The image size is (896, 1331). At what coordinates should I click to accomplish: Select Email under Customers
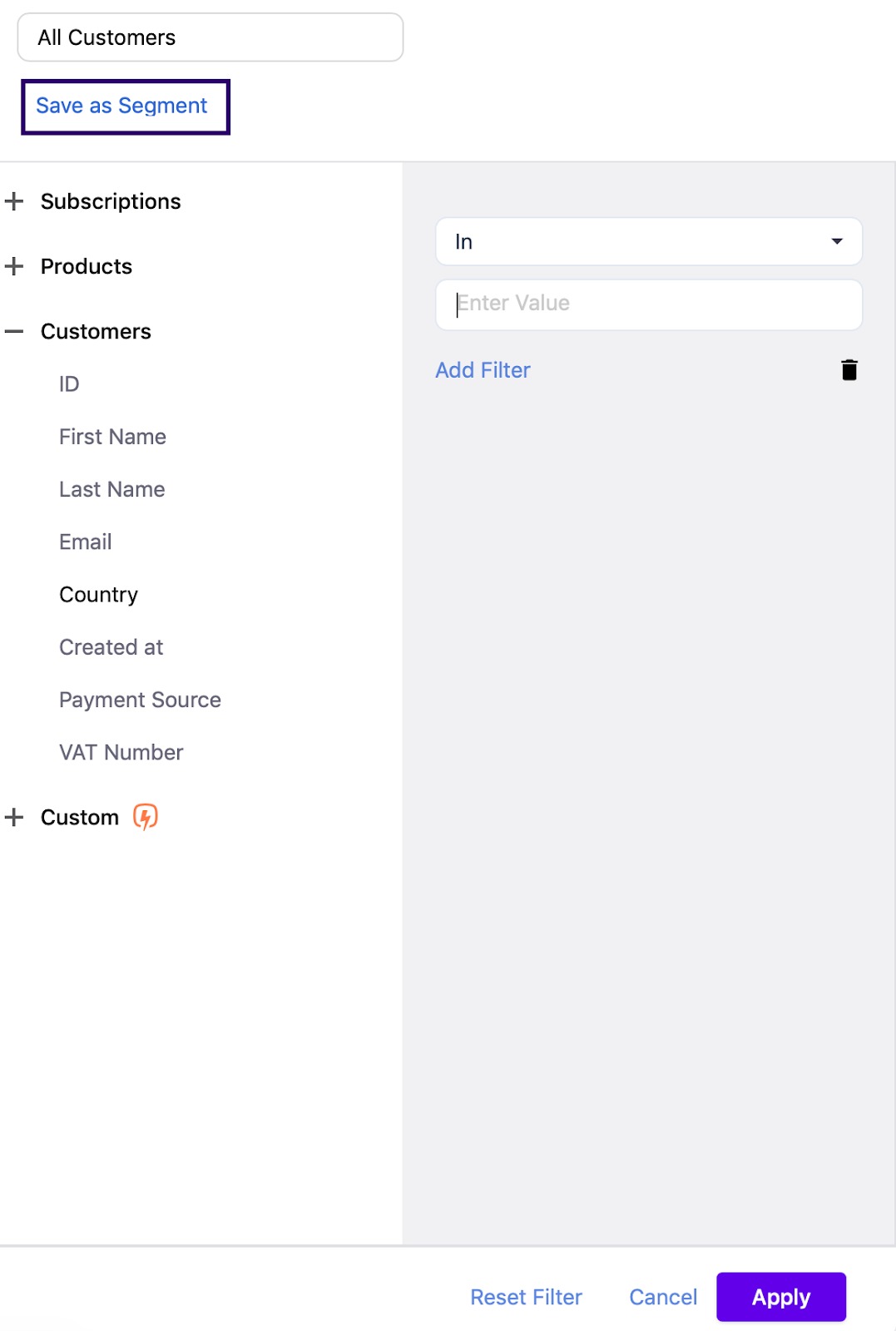point(85,542)
